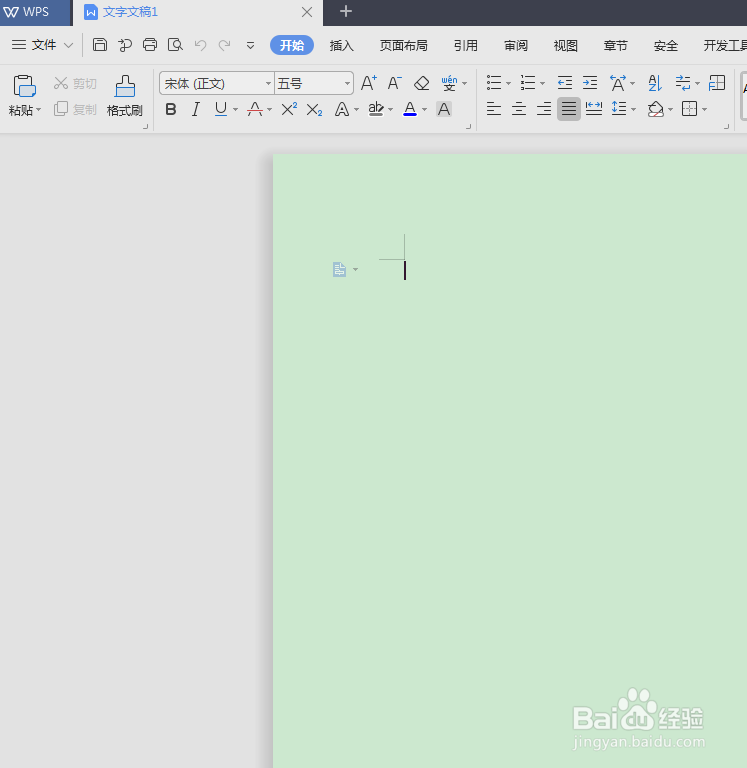Click the highlight pen icon
This screenshot has height=768, width=747.
point(376,109)
